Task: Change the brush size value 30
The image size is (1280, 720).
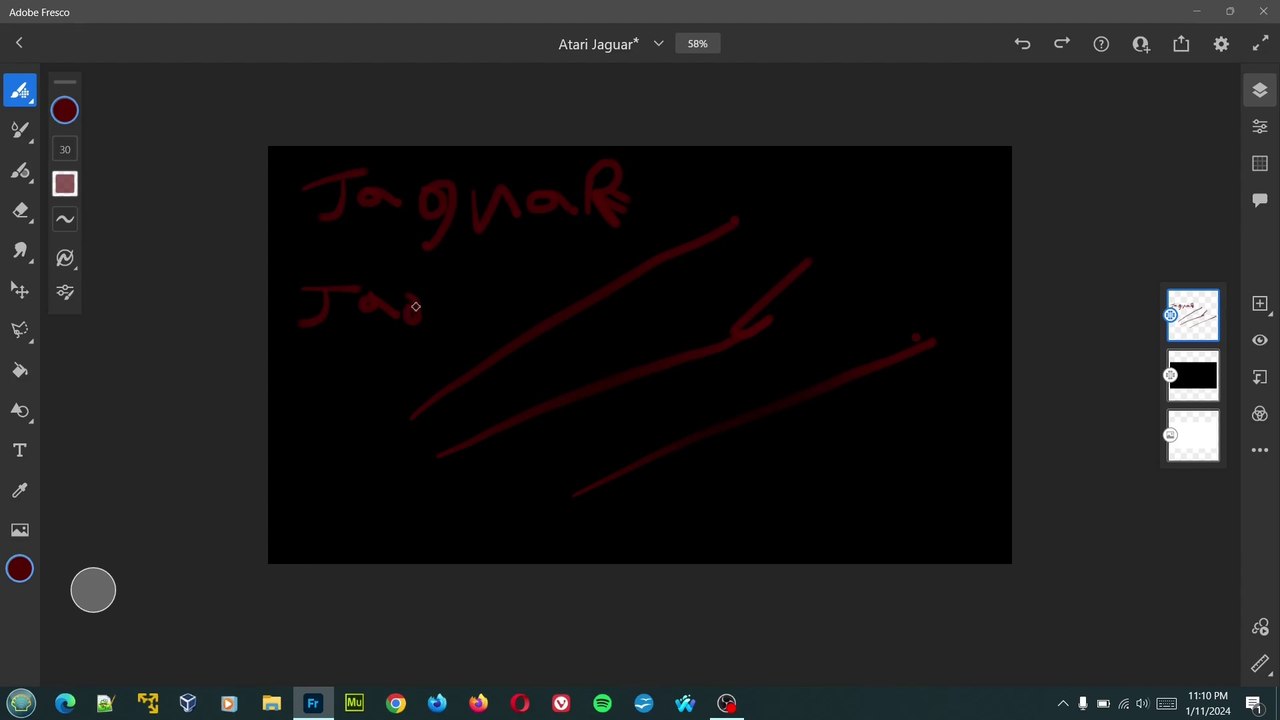Action: (x=65, y=150)
